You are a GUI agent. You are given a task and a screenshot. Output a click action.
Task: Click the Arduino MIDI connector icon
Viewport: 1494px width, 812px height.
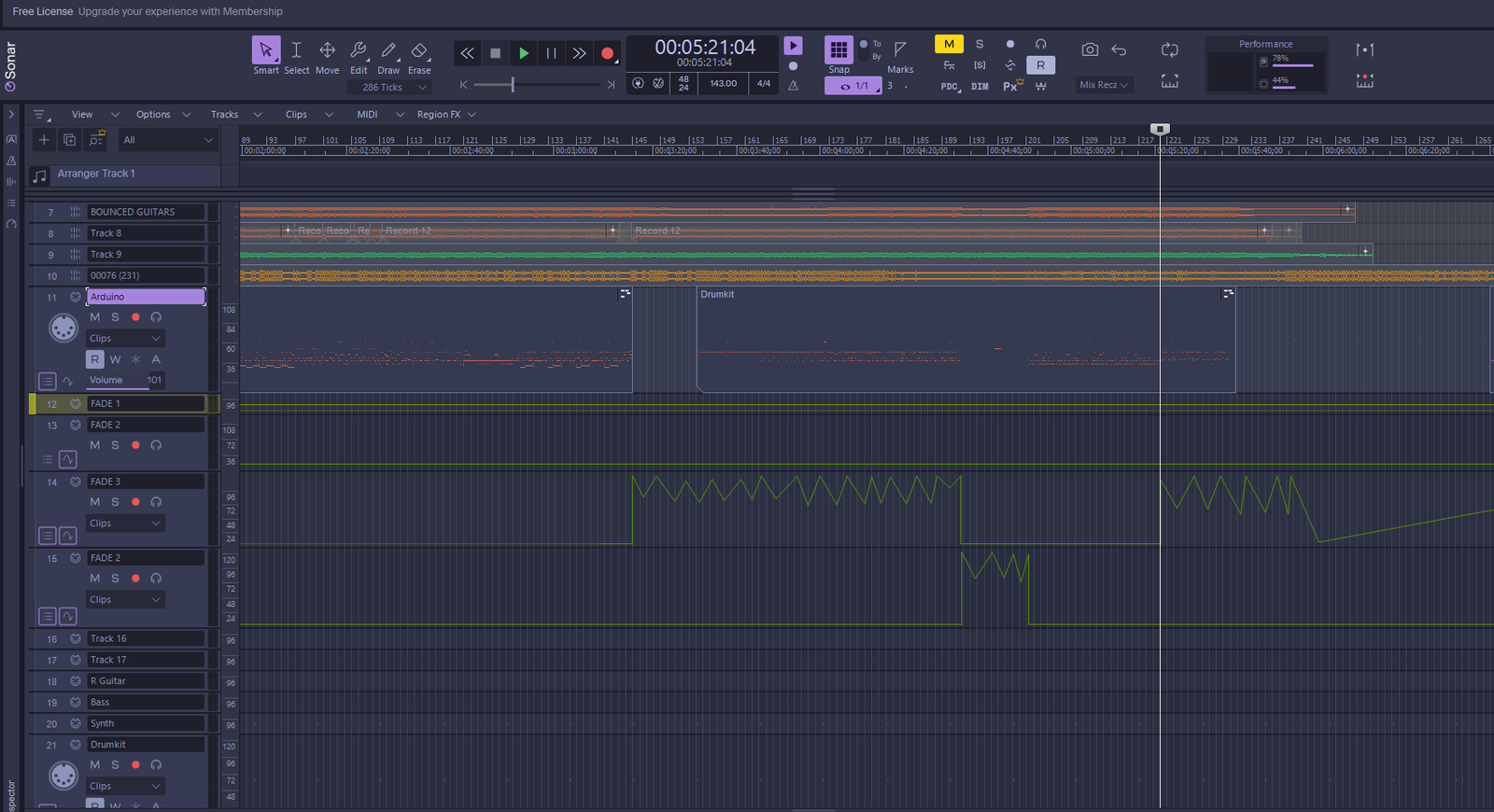[63, 328]
